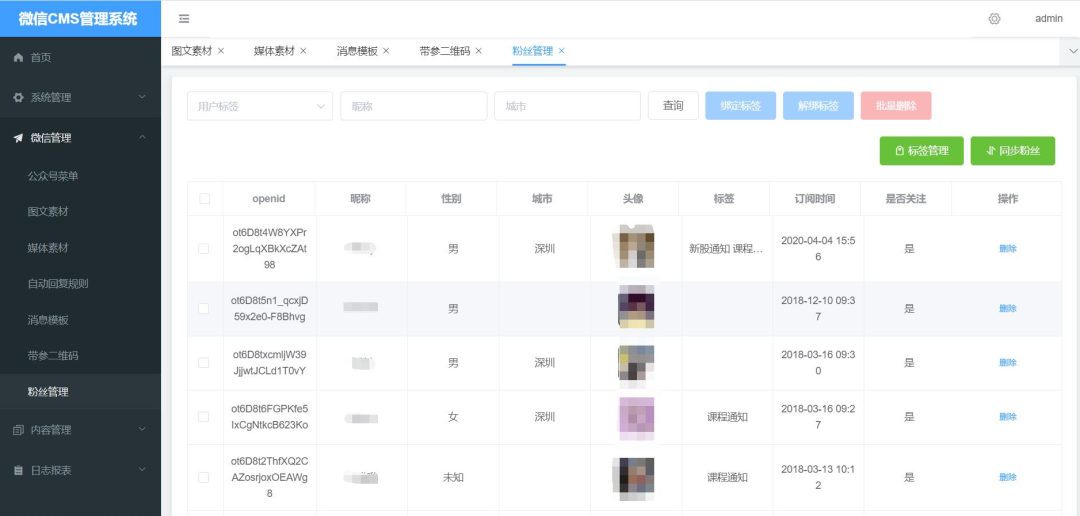Tick the checkbox for the 女 fan row
The width and height of the screenshot is (1080, 516).
click(x=204, y=417)
